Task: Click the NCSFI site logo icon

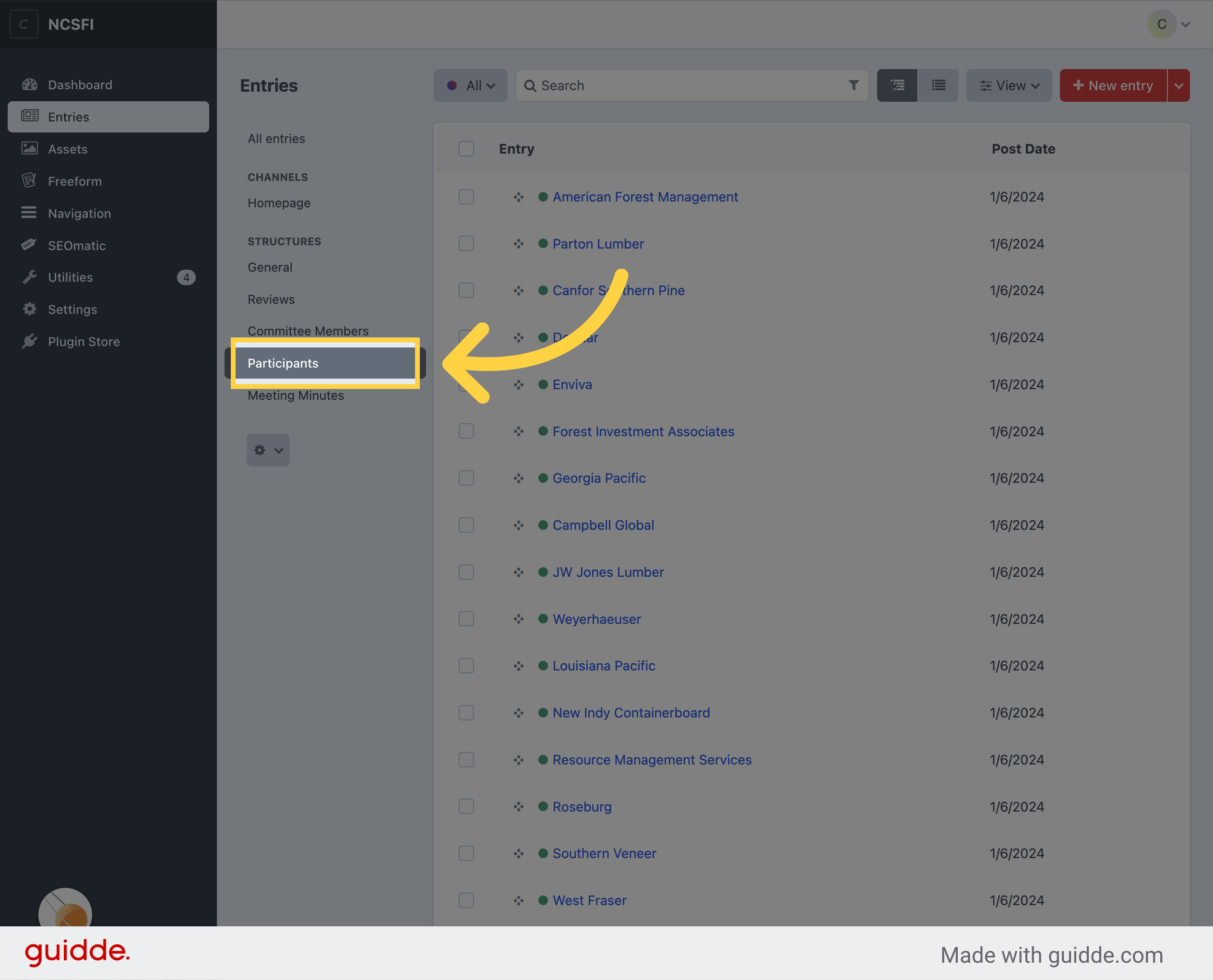Action: pyautogui.click(x=24, y=24)
